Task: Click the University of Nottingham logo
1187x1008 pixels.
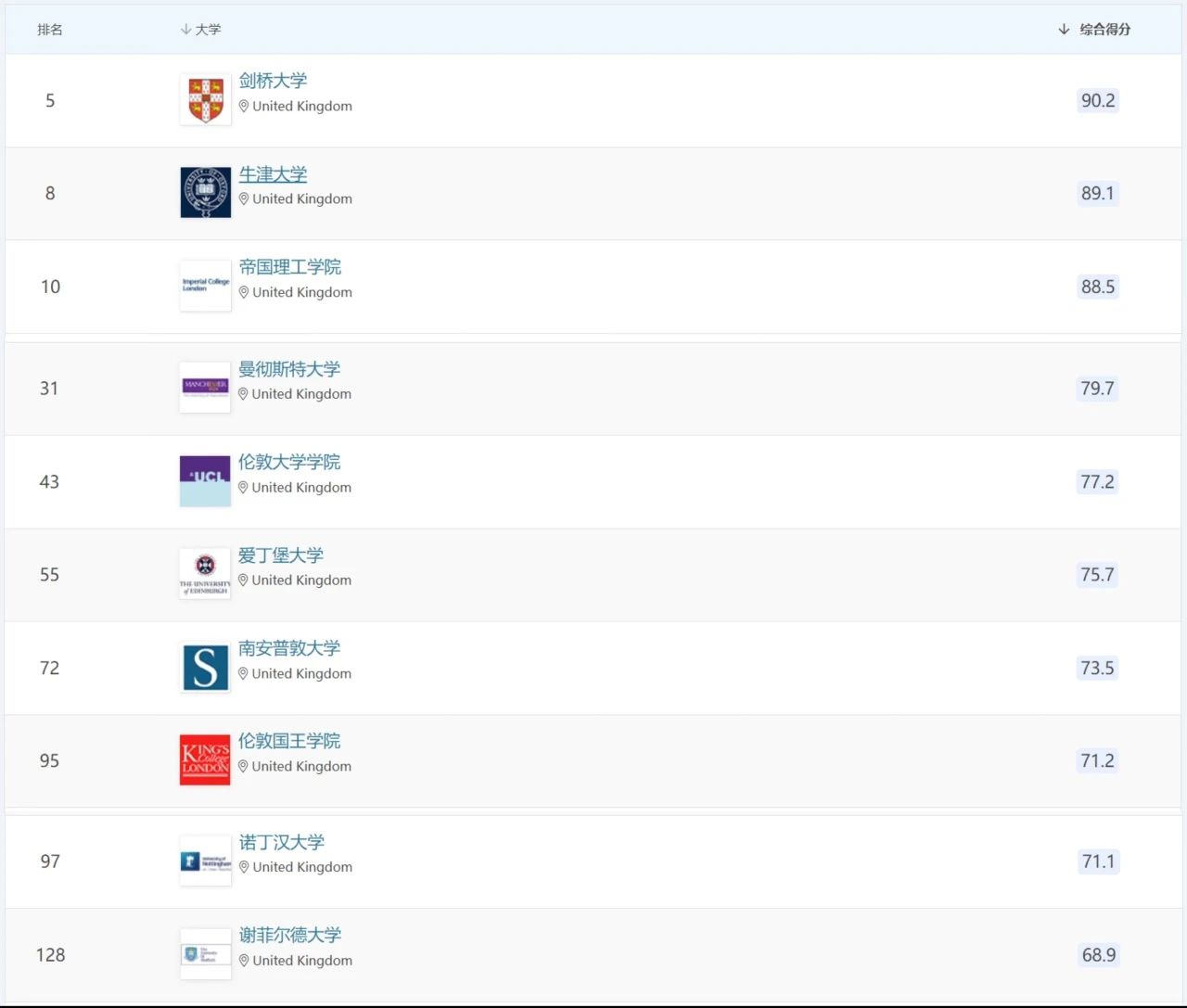Action: tap(205, 861)
